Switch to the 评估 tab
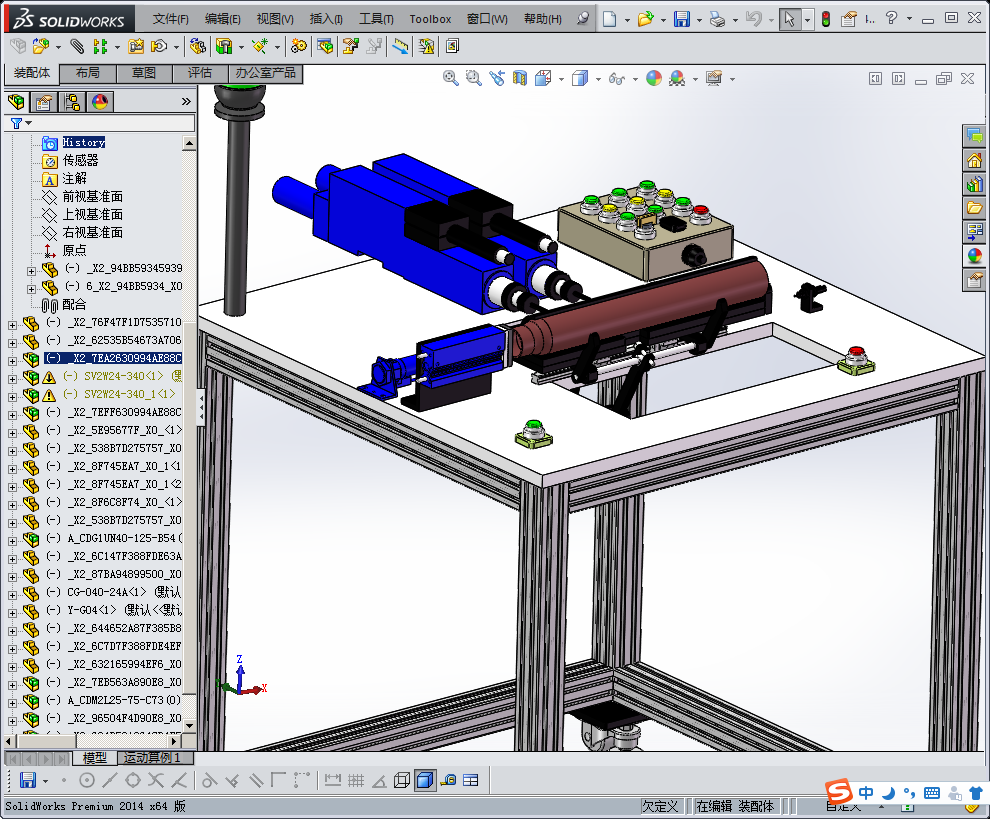The height and width of the screenshot is (819, 990). tap(200, 73)
